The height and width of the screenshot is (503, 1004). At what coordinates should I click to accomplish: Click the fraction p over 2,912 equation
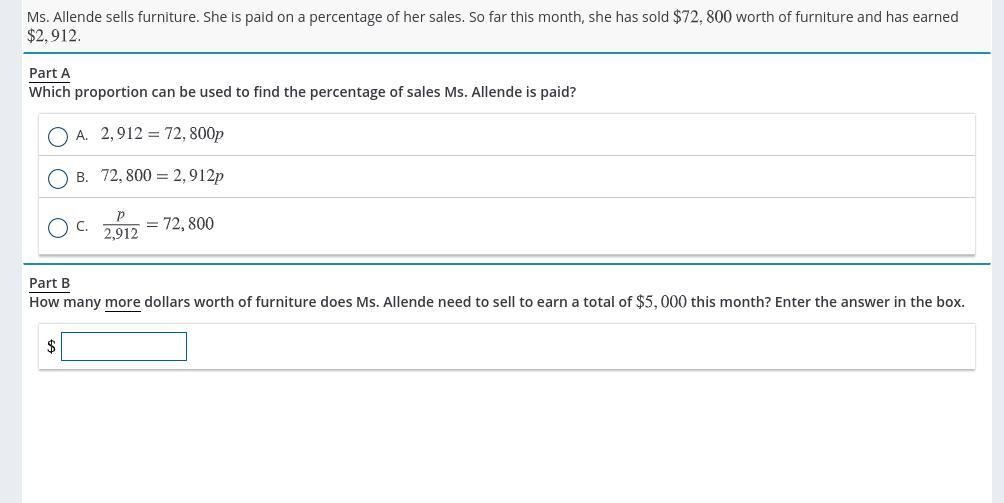pos(158,225)
